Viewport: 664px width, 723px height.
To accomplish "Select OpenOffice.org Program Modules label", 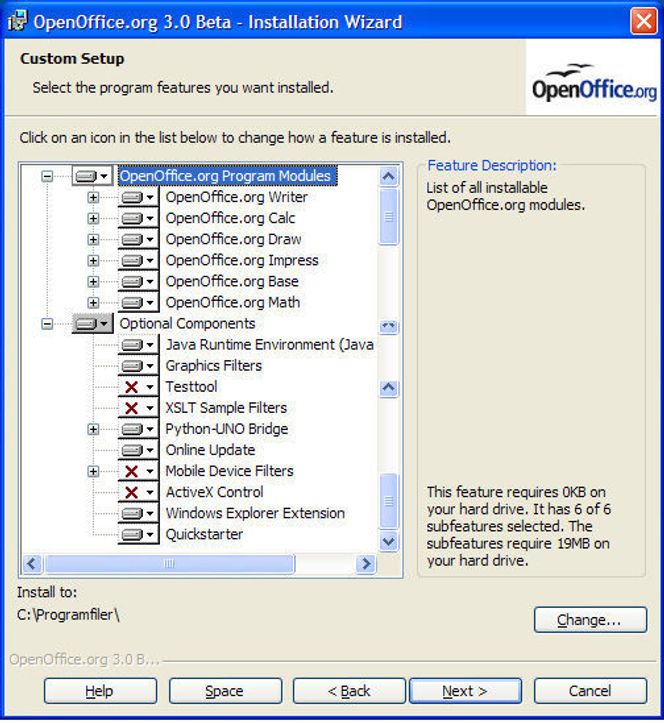I will click(x=227, y=176).
